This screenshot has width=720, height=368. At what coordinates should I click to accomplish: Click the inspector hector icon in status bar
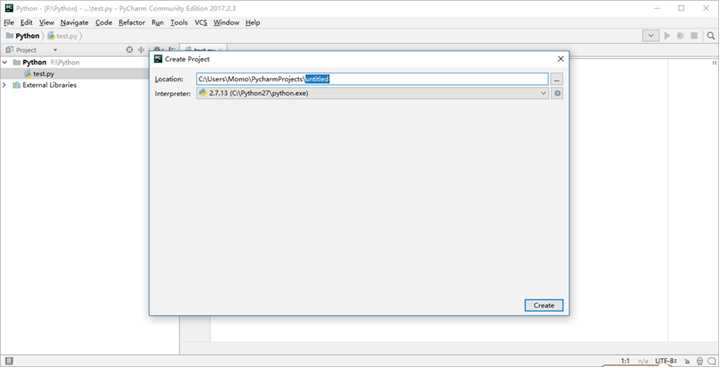[x=700, y=361]
